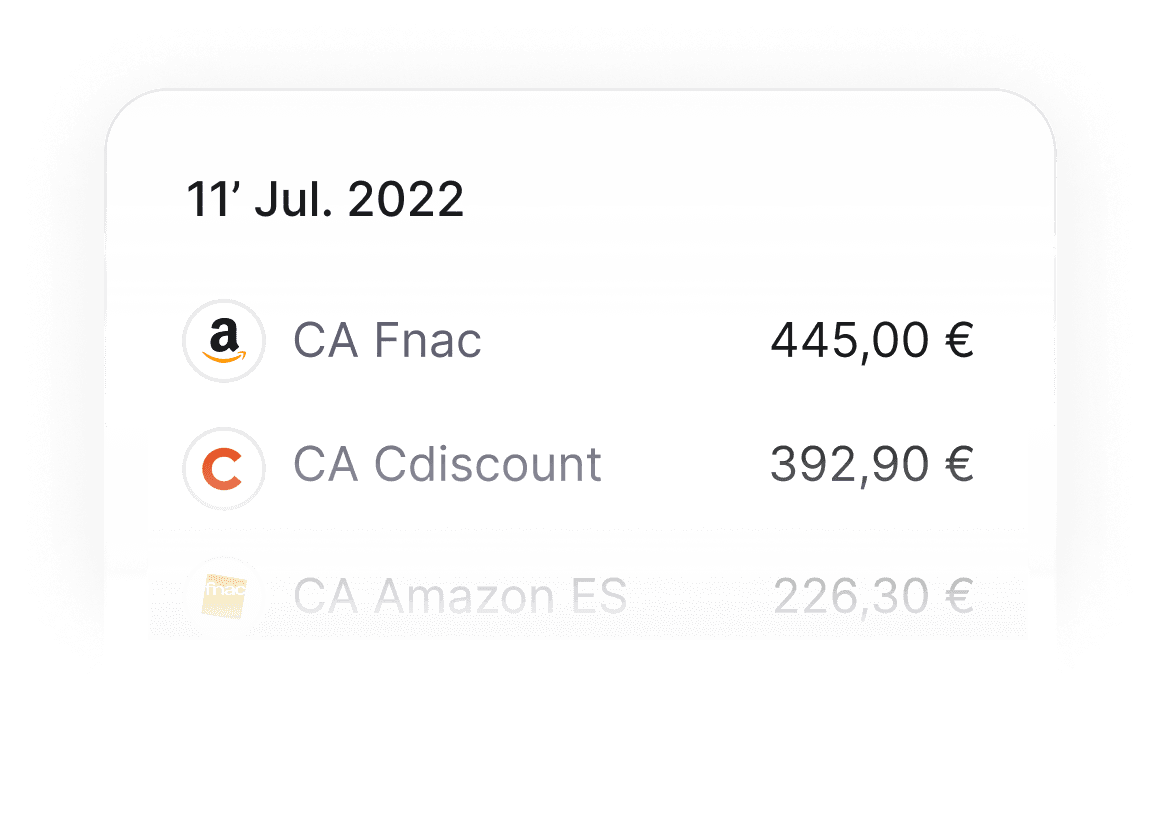Select the faded 226,30 € amount

[x=874, y=596]
